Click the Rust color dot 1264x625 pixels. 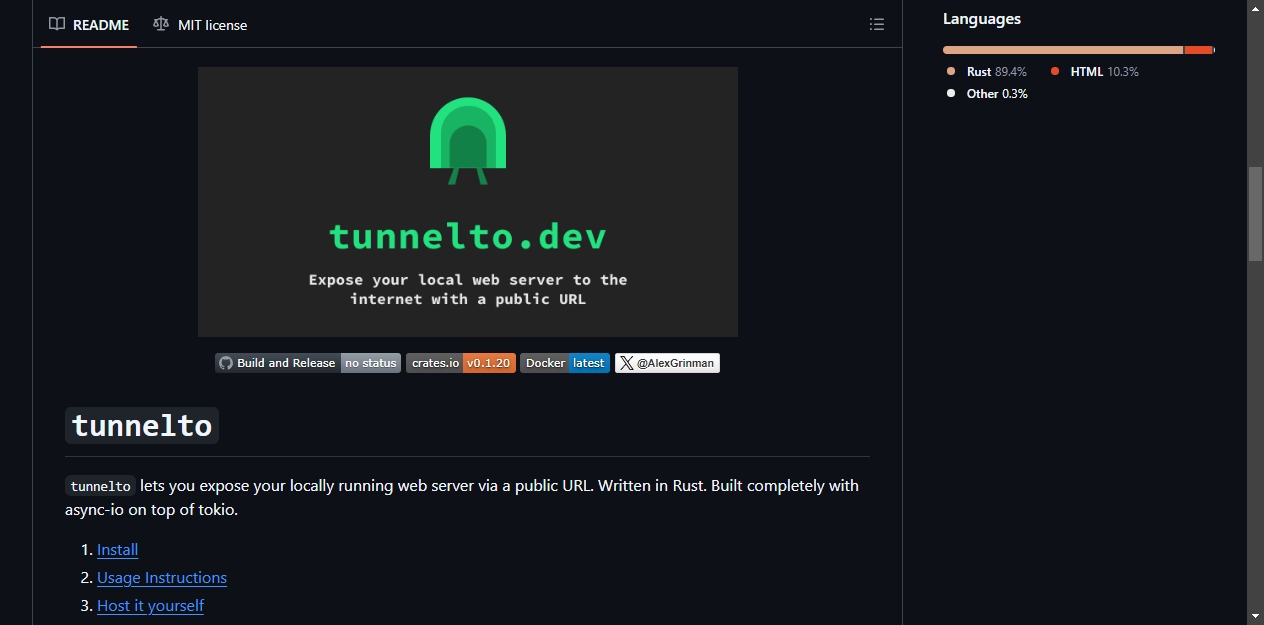(951, 72)
